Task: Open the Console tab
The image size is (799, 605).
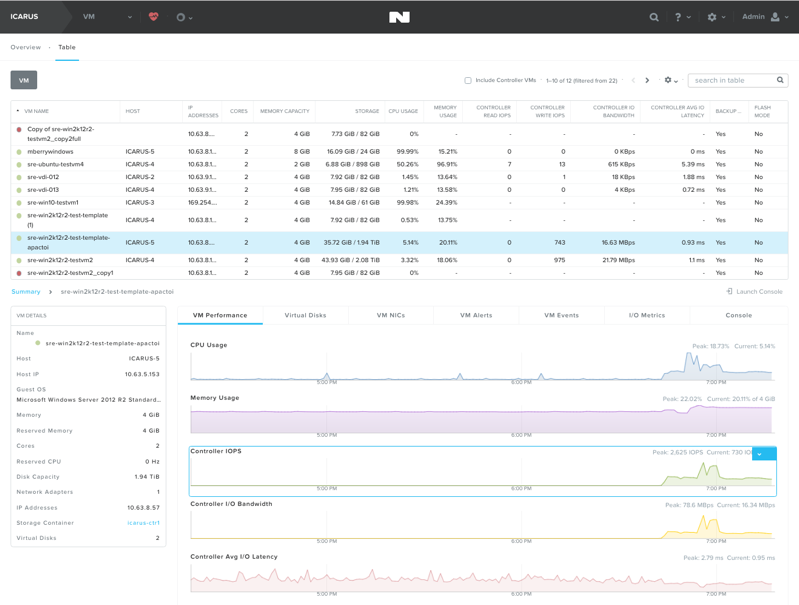Action: pos(738,315)
